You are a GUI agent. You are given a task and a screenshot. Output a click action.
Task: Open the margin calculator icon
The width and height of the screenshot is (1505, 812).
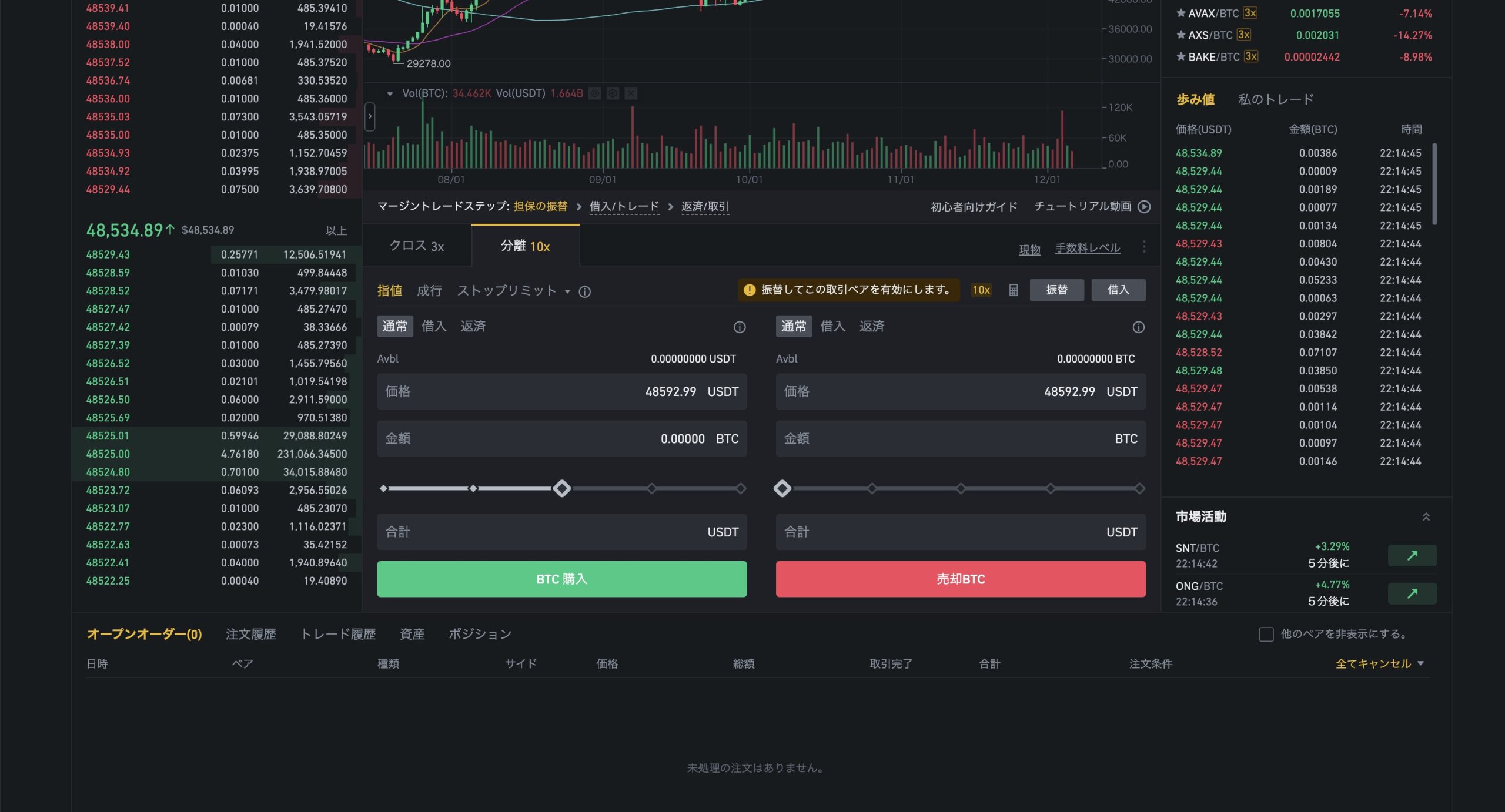(1013, 290)
